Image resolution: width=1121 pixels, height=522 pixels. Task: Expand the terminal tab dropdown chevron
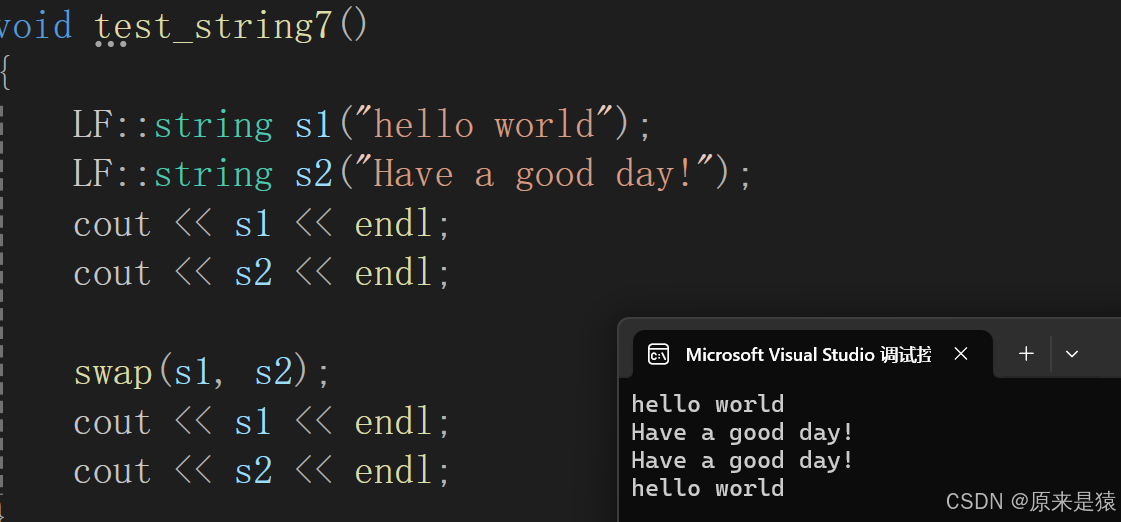click(1071, 354)
